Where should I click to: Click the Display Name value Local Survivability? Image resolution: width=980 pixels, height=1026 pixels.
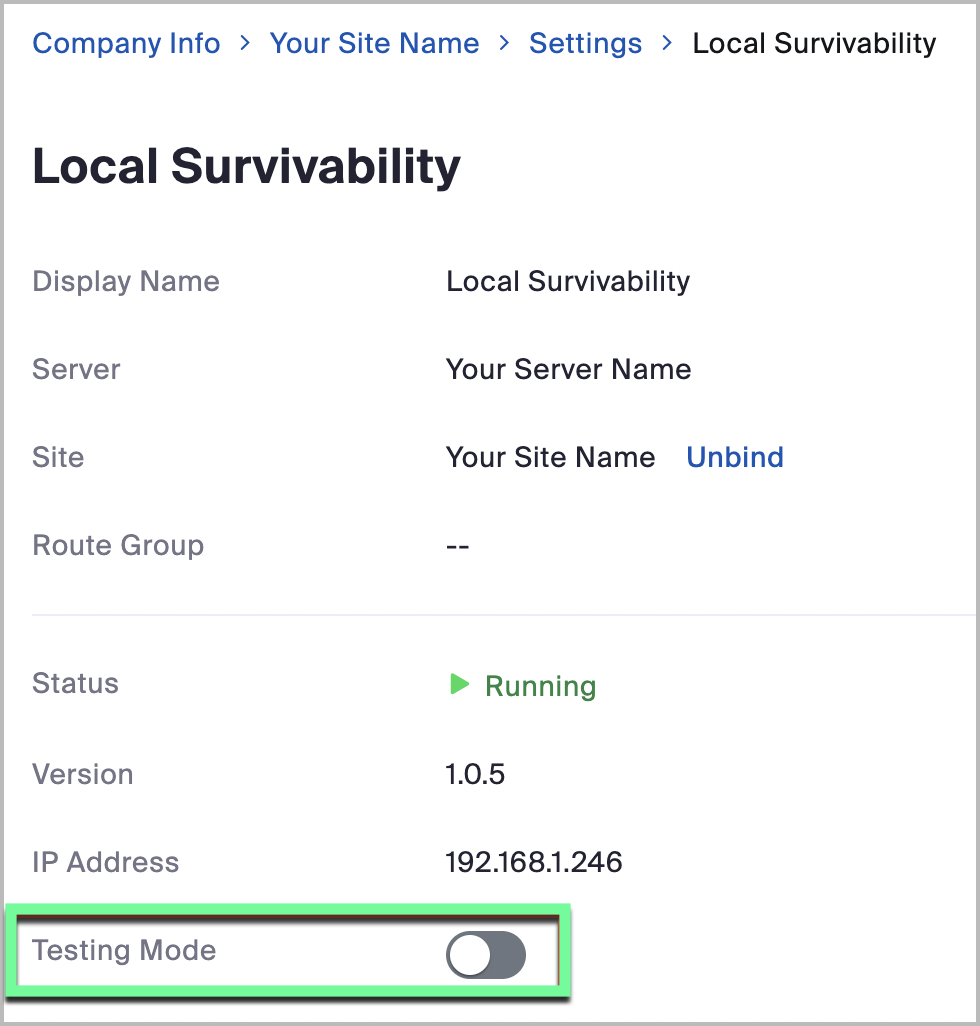[x=568, y=281]
